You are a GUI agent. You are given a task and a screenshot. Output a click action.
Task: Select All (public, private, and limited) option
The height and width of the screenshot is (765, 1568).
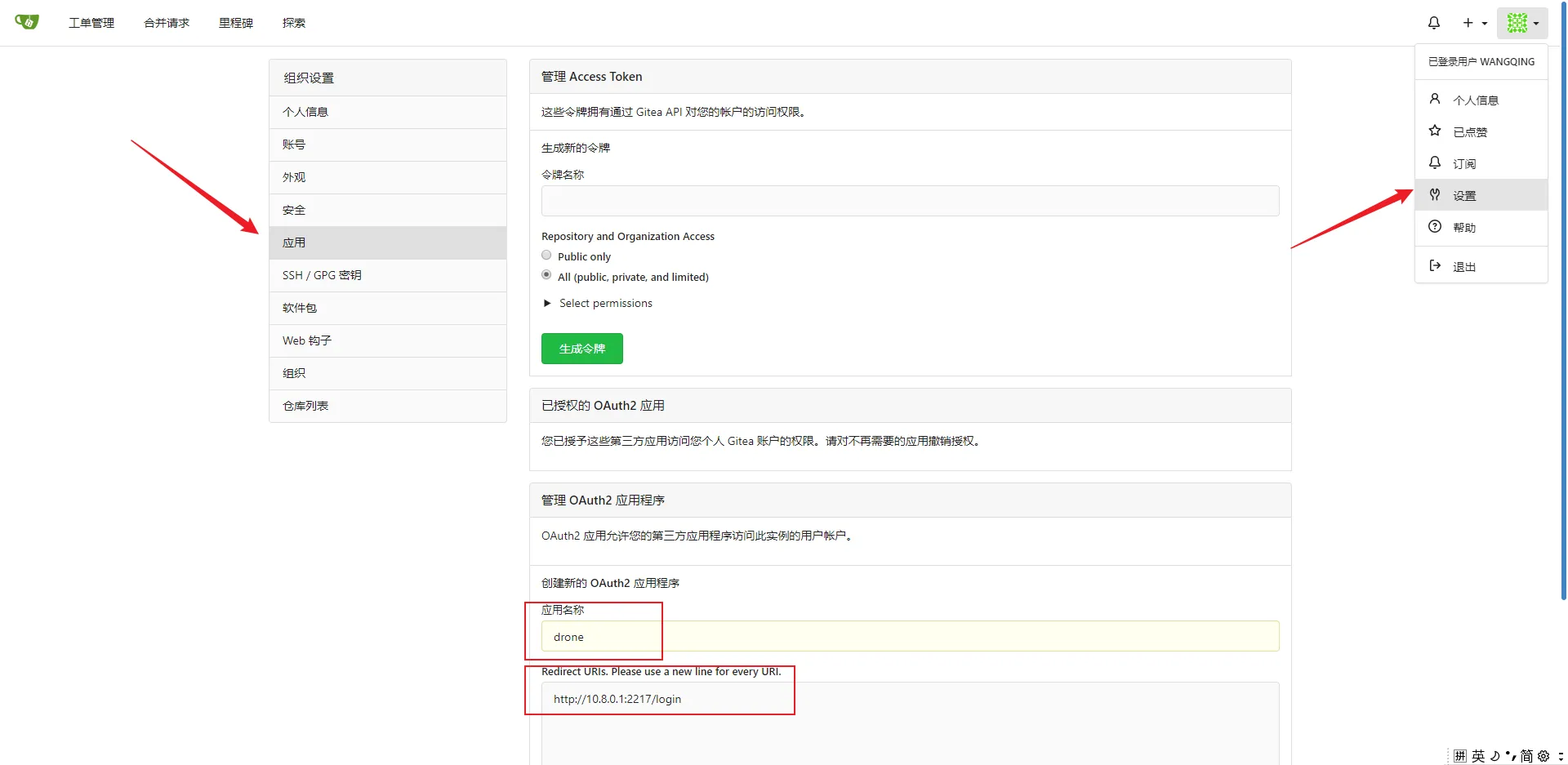546,275
